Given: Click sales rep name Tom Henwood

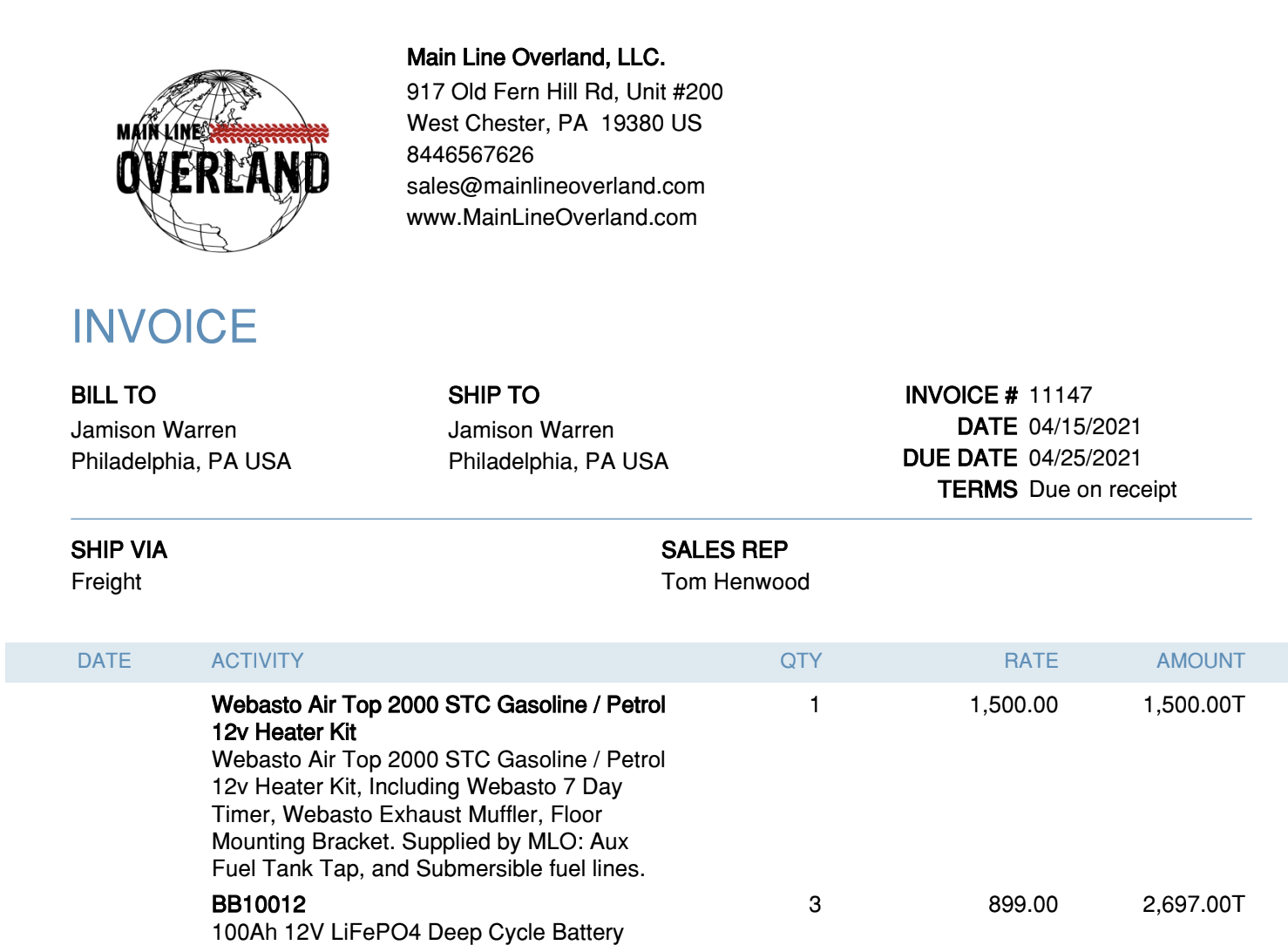Looking at the screenshot, I should click(x=736, y=581).
